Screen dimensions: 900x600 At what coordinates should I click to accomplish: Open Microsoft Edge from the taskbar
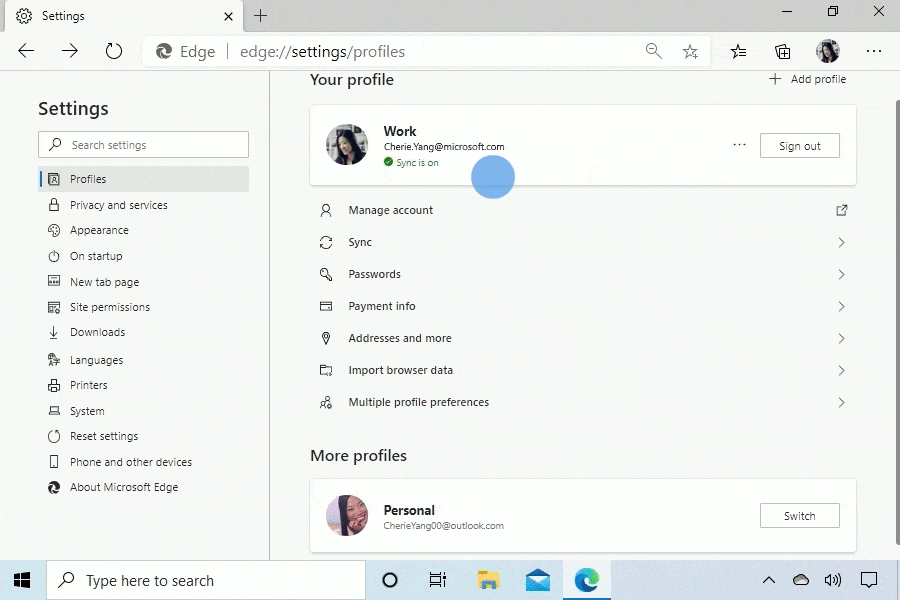point(587,580)
